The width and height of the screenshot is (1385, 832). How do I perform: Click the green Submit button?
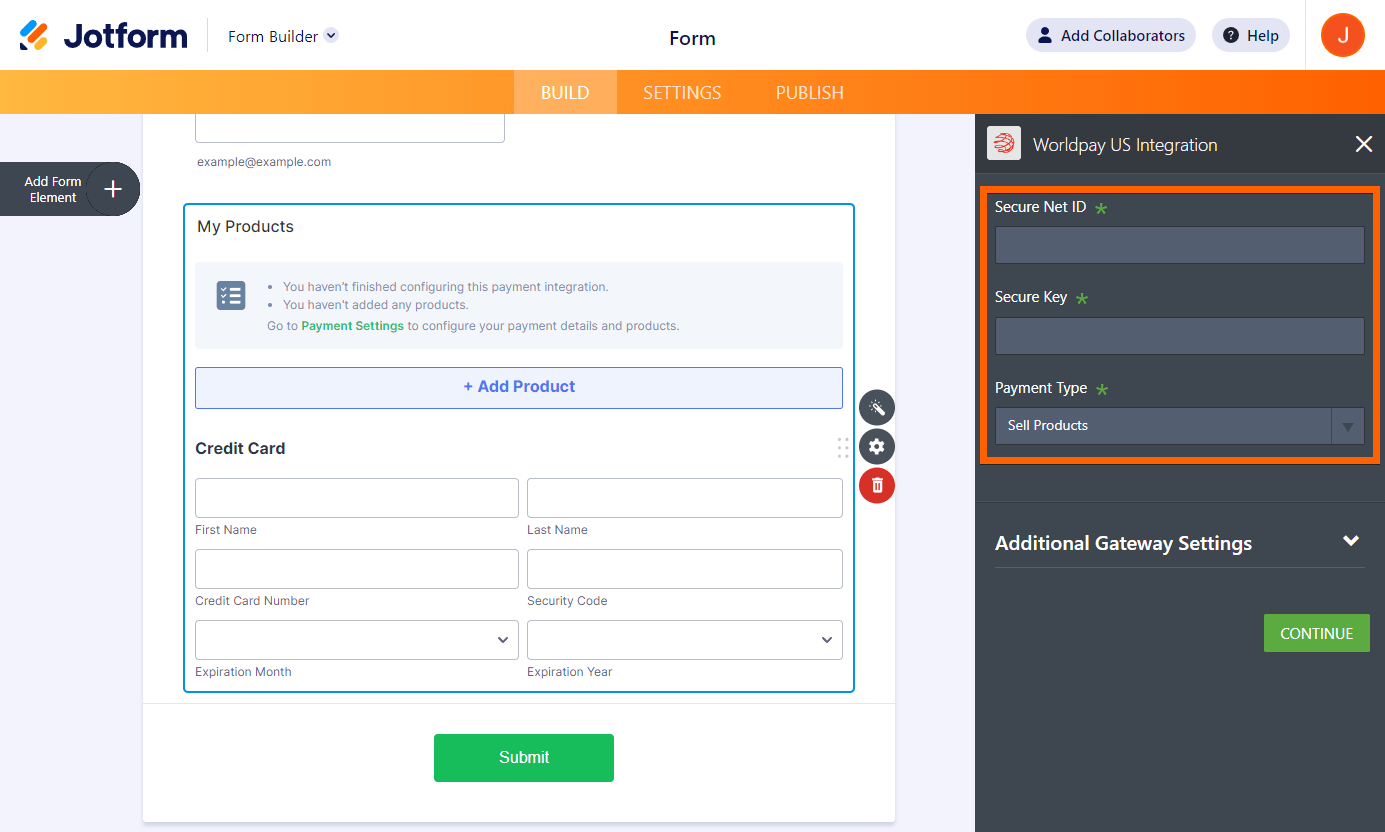pyautogui.click(x=524, y=758)
